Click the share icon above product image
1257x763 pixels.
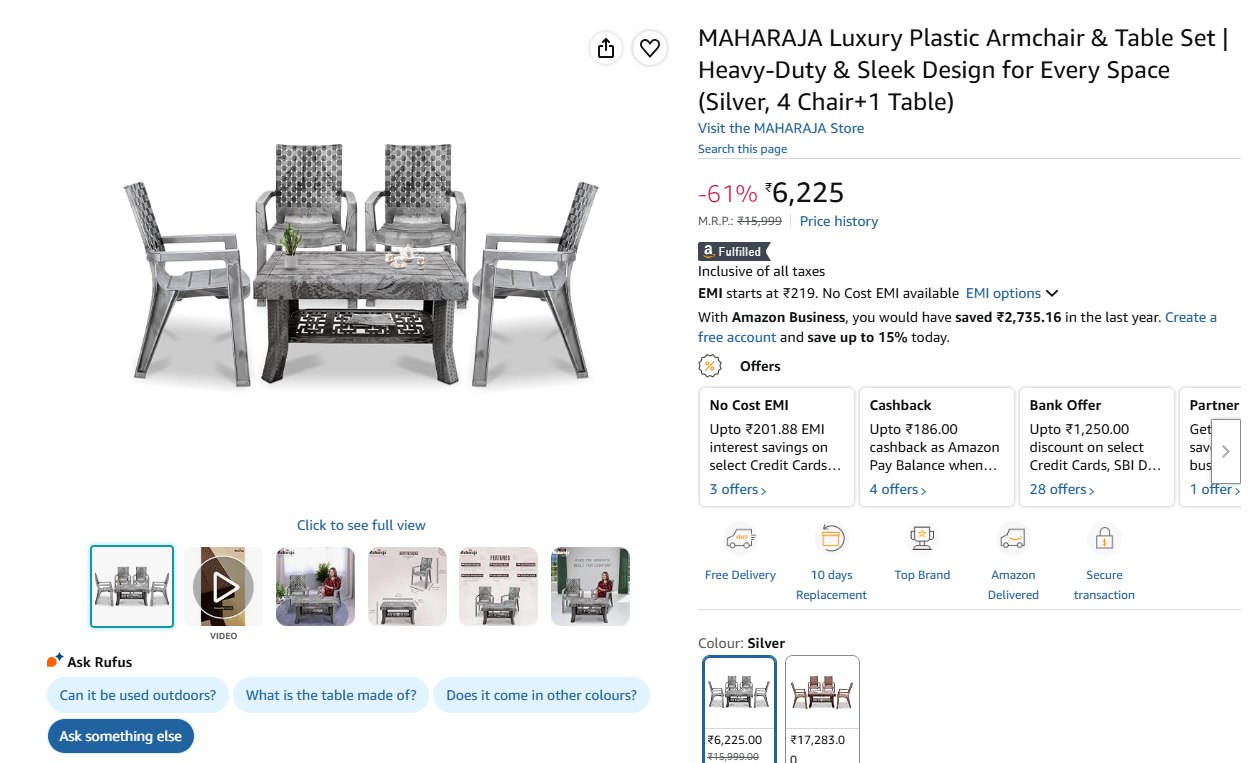[x=605, y=48]
